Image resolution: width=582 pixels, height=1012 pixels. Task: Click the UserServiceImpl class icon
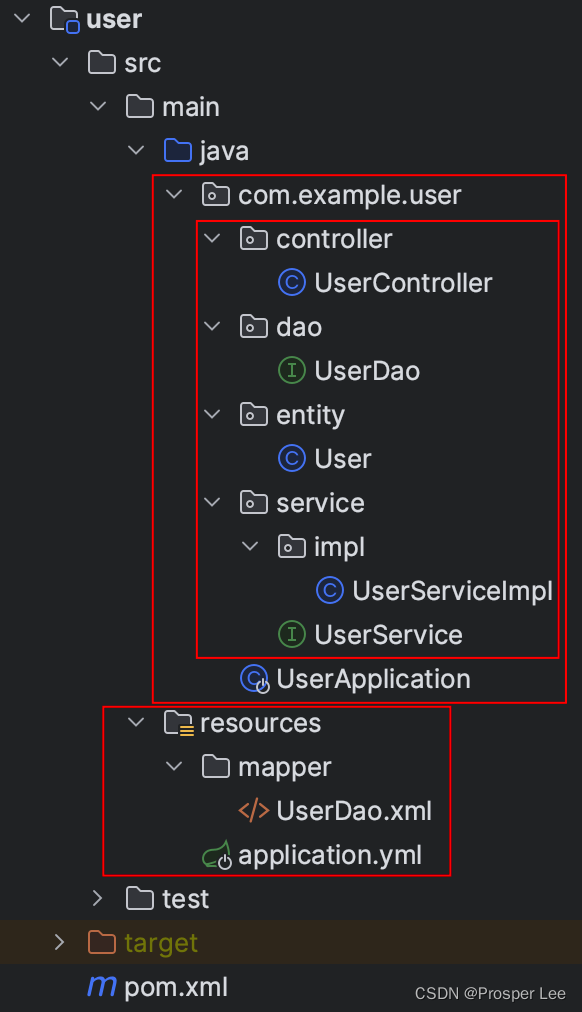[330, 591]
